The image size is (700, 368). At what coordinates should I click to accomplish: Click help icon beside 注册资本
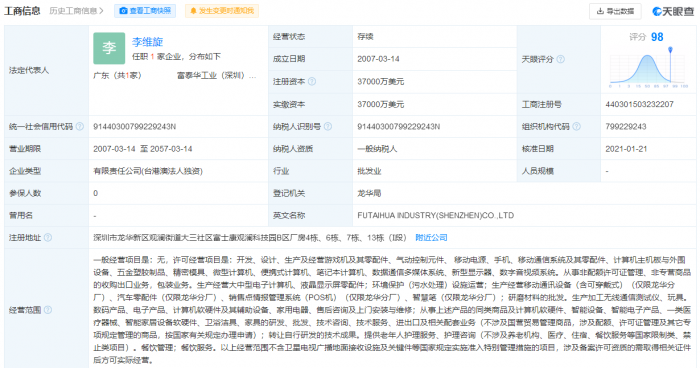312,81
